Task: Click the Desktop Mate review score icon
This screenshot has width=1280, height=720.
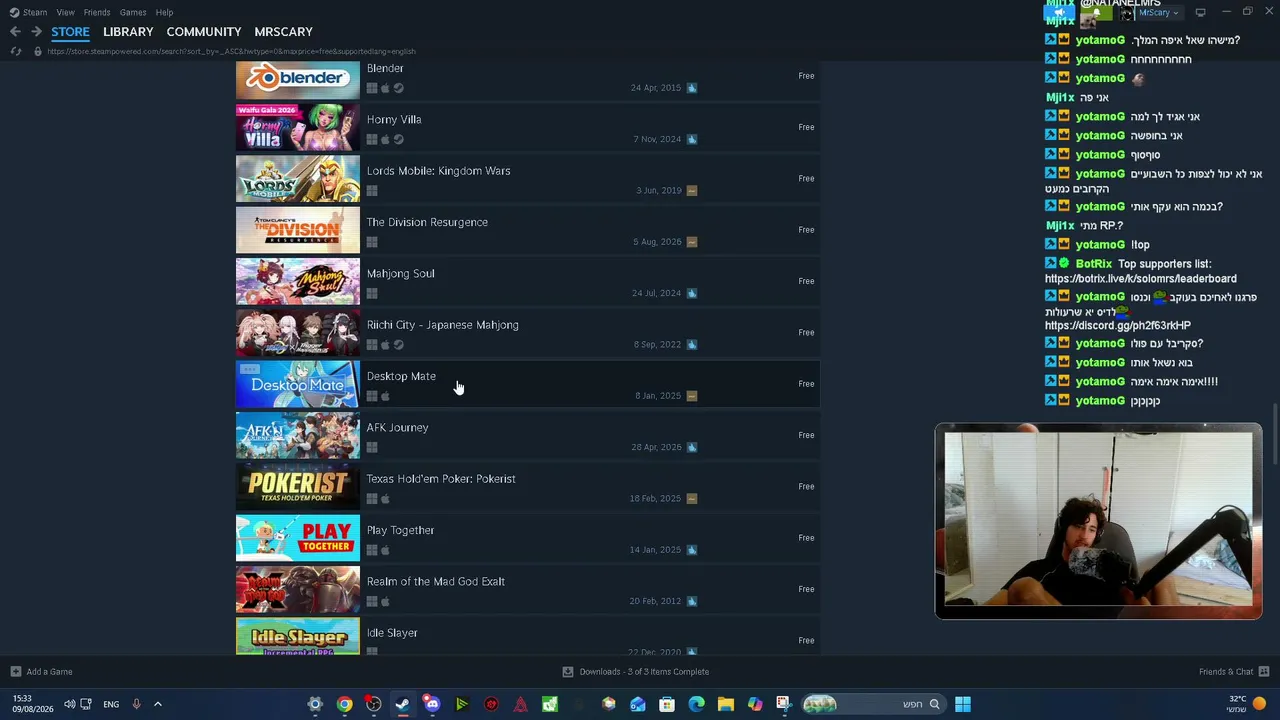Action: pyautogui.click(x=692, y=396)
